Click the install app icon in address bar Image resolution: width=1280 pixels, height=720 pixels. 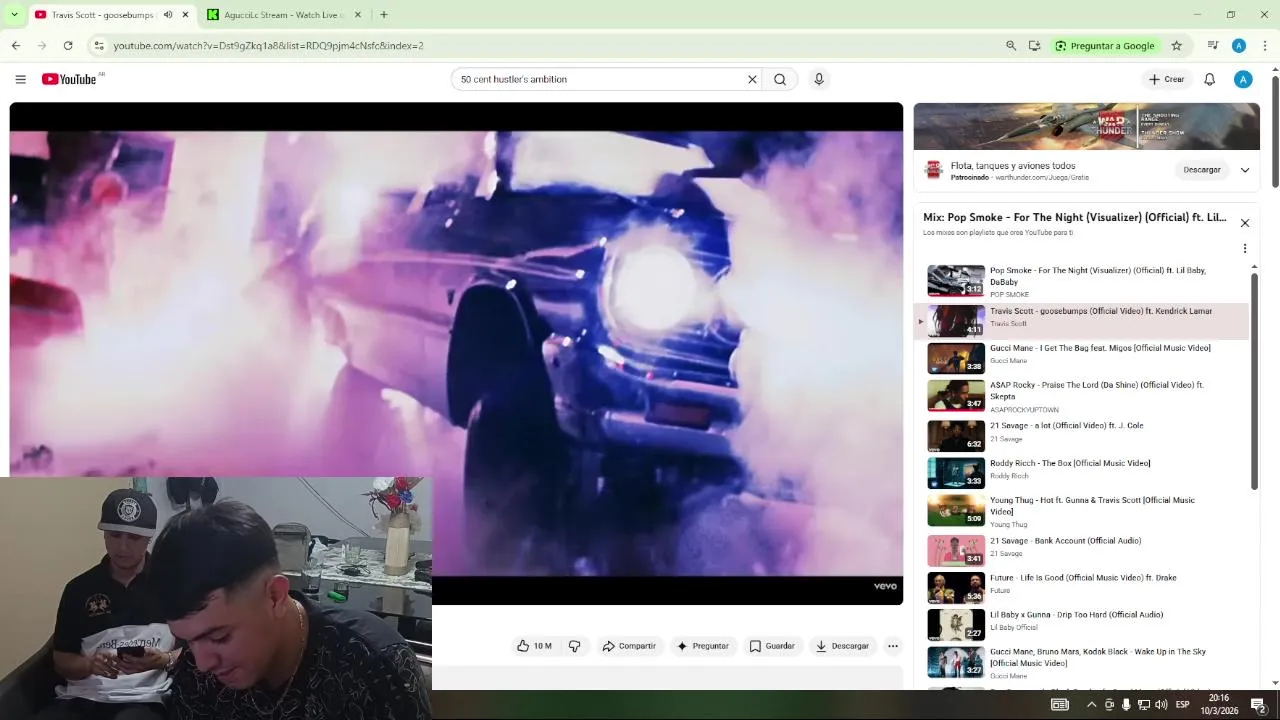[1034, 45]
